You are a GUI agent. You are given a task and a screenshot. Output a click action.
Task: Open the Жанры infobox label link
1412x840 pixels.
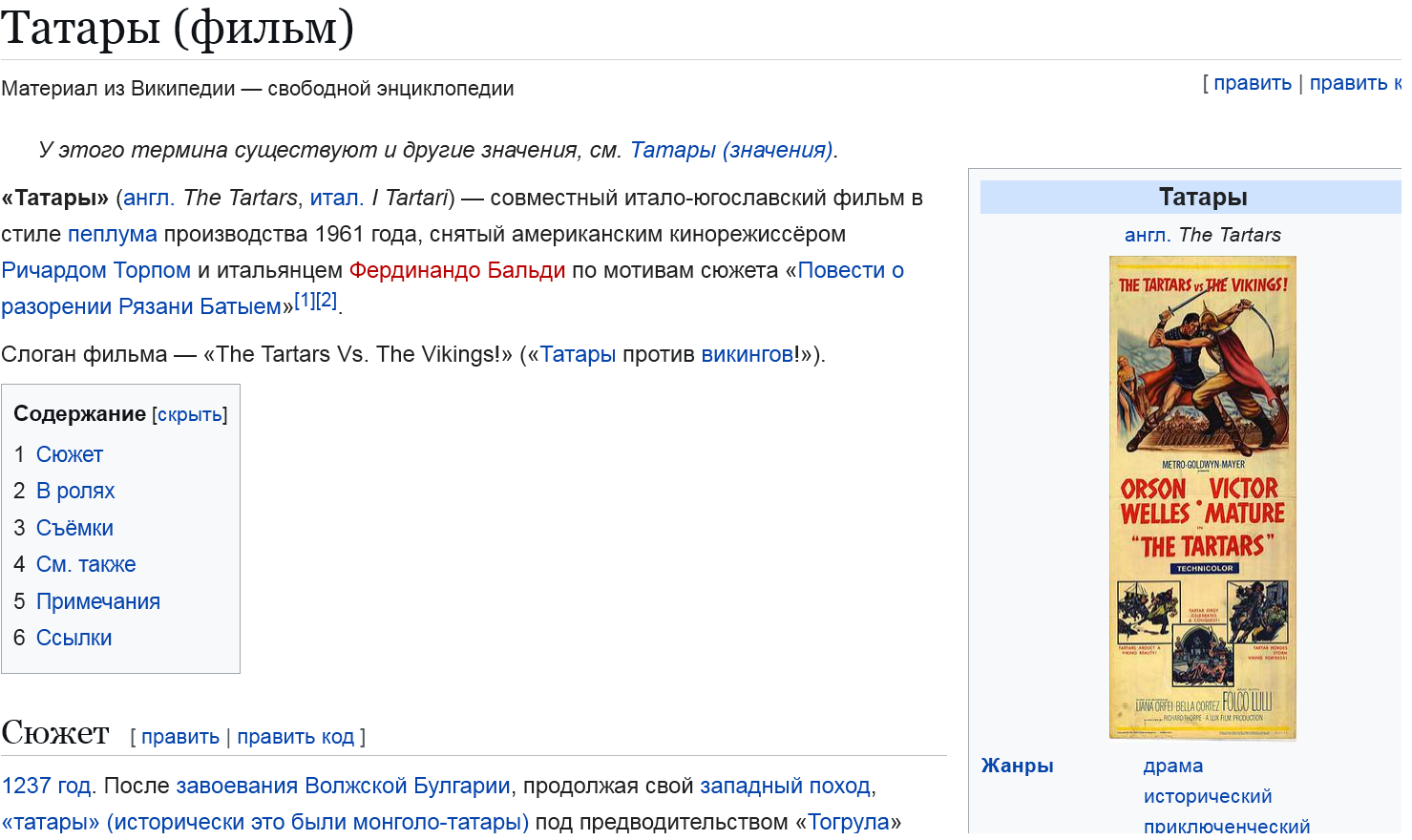pos(1018,766)
